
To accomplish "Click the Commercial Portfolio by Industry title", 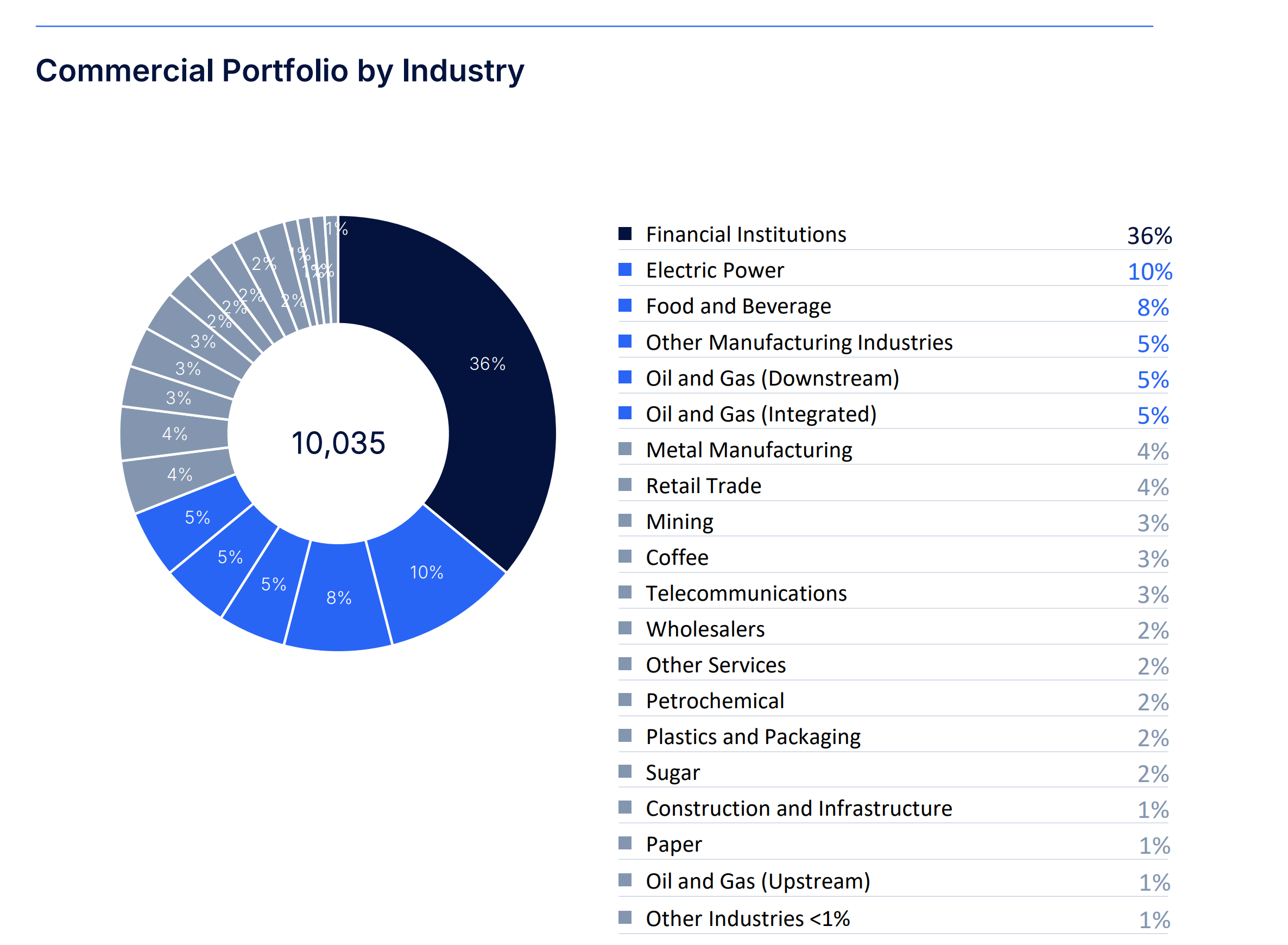I will 280,71.
